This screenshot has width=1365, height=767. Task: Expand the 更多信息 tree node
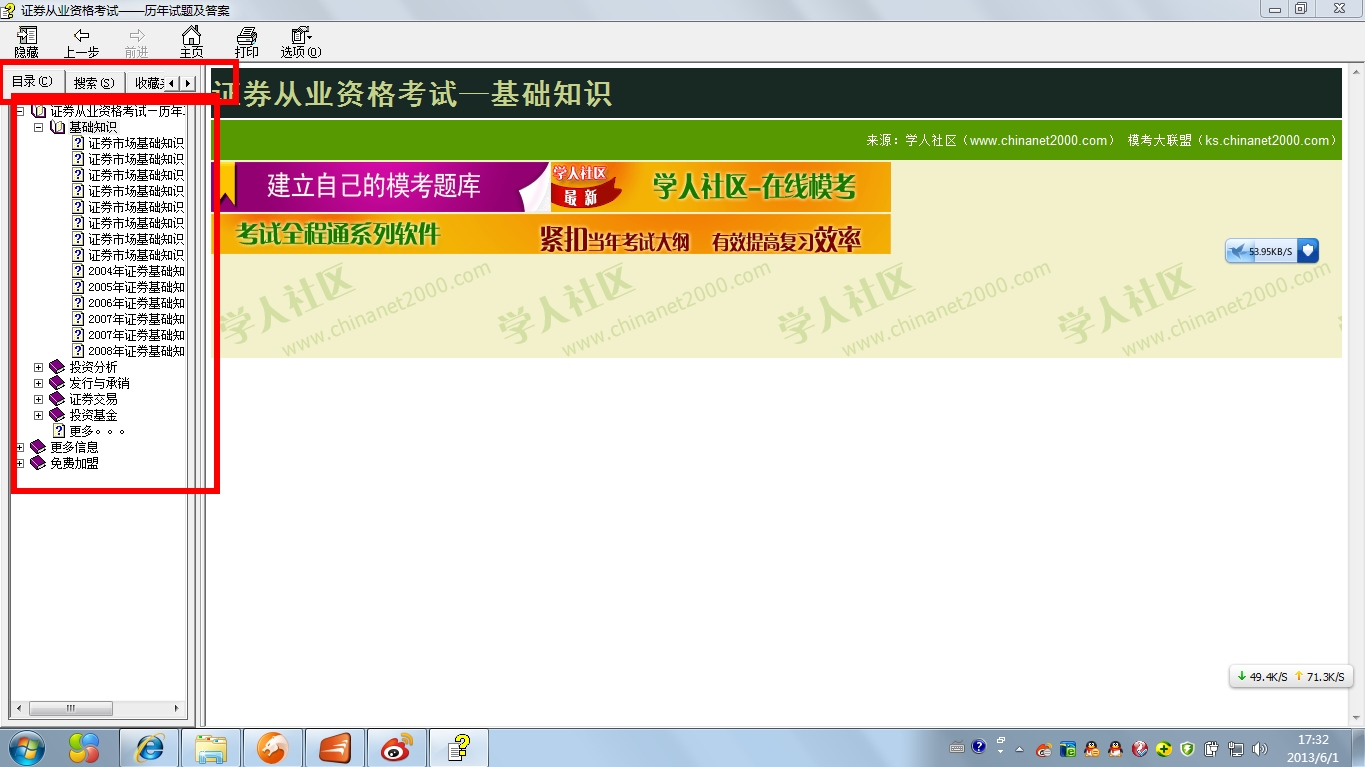pyautogui.click(x=20, y=447)
